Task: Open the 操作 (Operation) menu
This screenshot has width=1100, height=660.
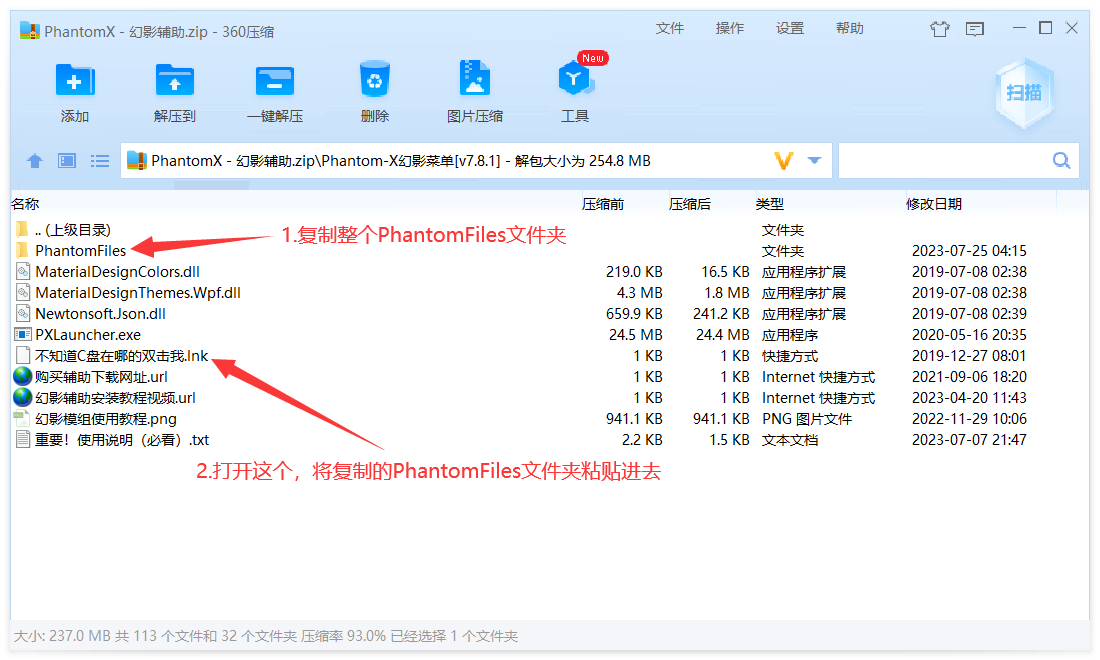Action: click(x=730, y=28)
